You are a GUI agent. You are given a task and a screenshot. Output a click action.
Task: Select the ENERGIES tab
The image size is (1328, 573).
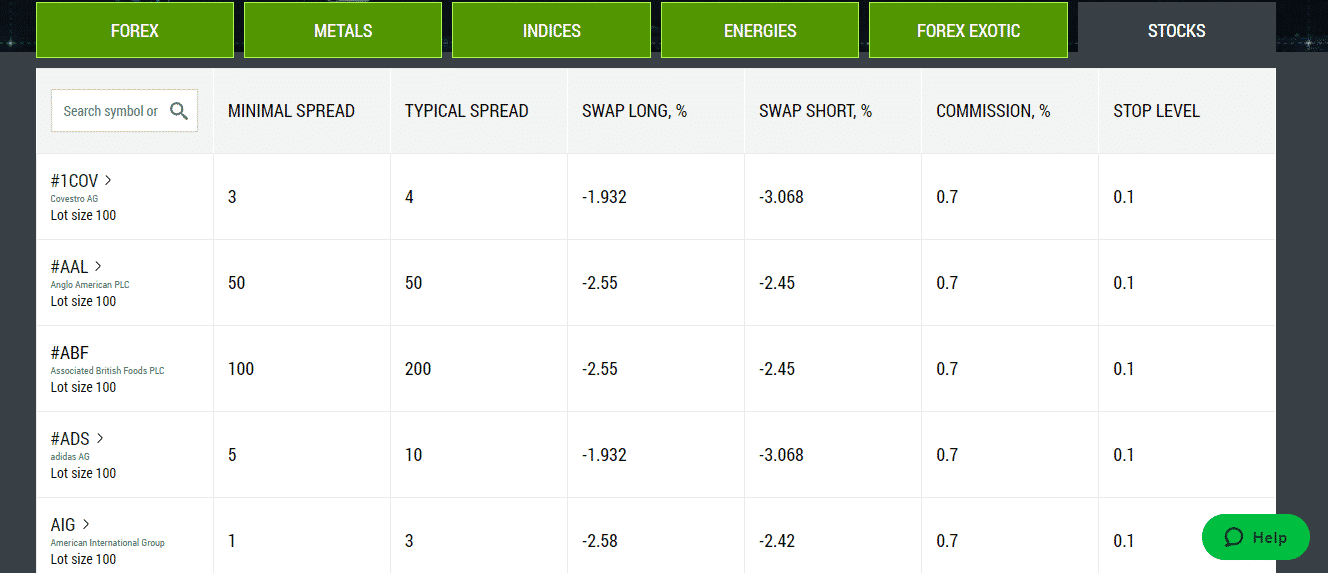[x=760, y=30]
